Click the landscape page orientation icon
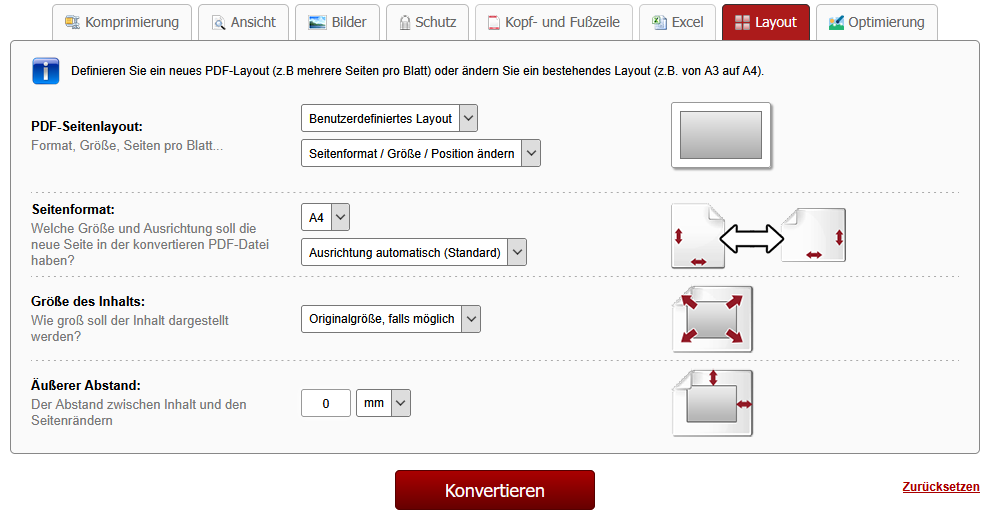Screen dimensions: 988x519 [813, 235]
